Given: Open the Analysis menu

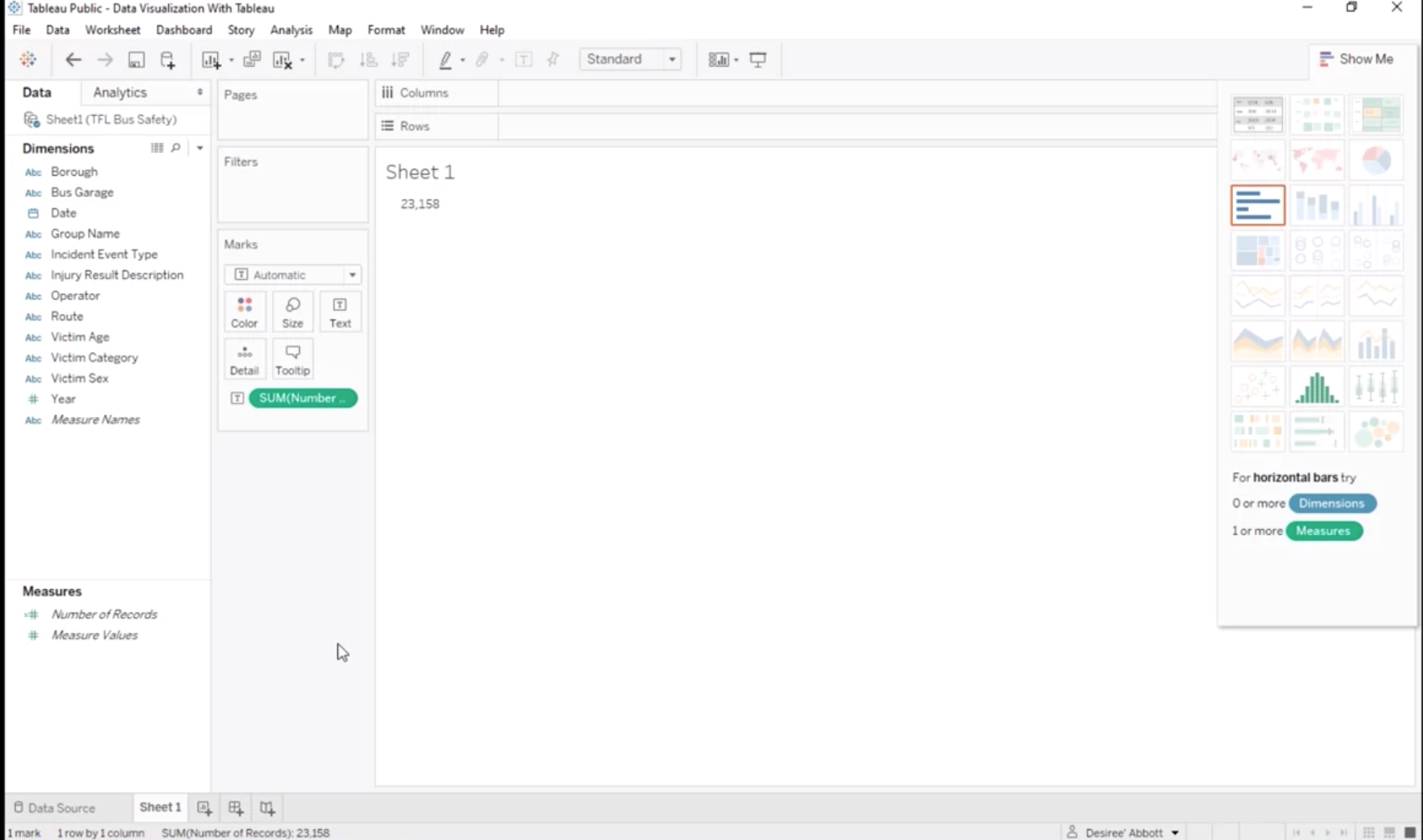Looking at the screenshot, I should click(292, 30).
